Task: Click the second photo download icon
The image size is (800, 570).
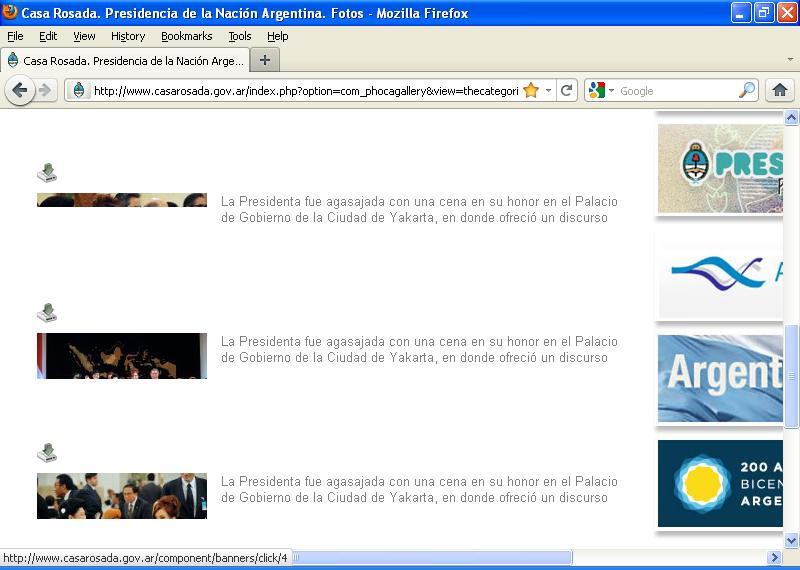Action: coord(47,313)
